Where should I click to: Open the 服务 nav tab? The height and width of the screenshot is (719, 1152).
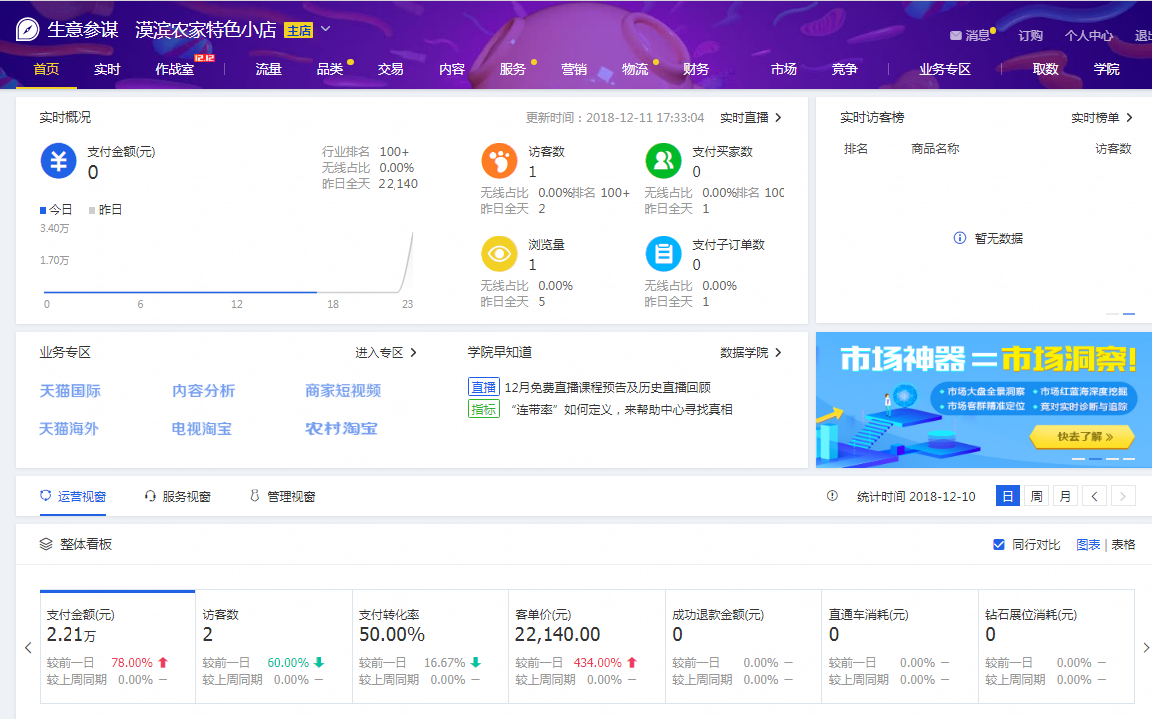513,69
